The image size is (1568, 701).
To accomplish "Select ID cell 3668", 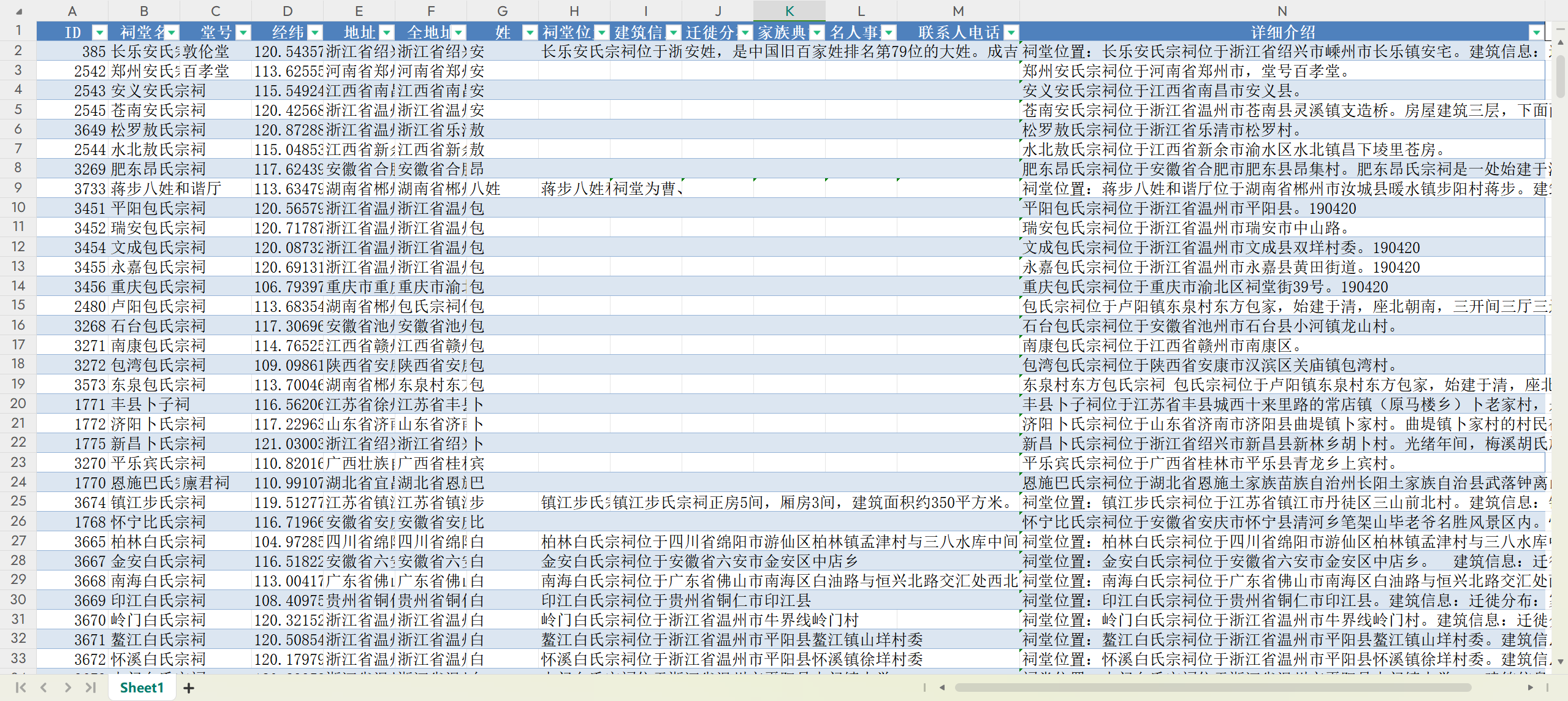I will [x=72, y=581].
